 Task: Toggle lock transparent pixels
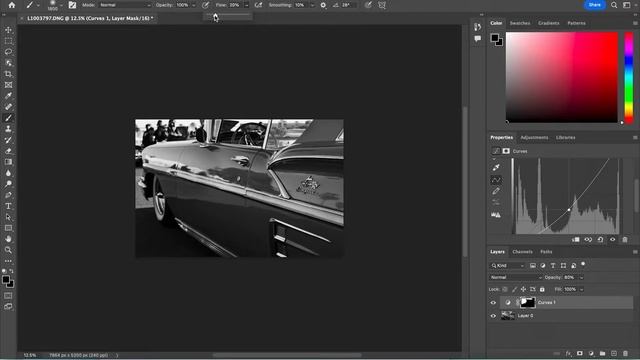coord(505,289)
